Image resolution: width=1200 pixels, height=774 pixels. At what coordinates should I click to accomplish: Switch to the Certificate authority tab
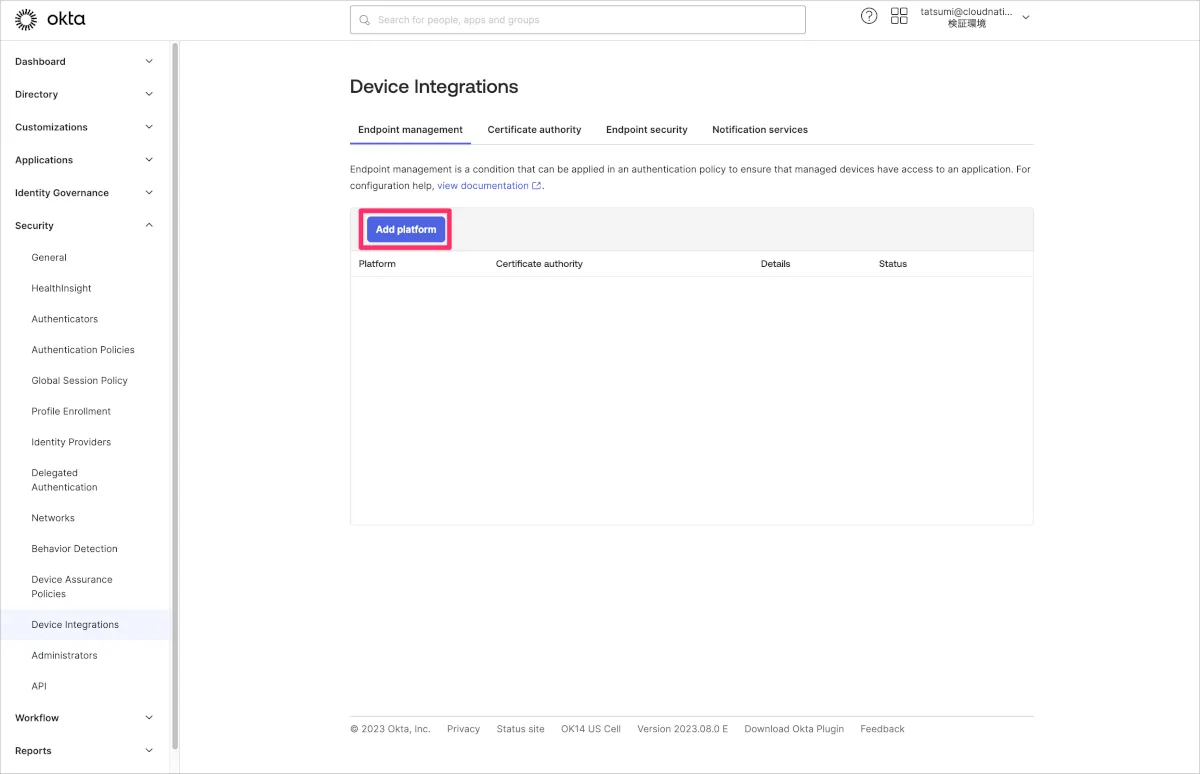534,130
